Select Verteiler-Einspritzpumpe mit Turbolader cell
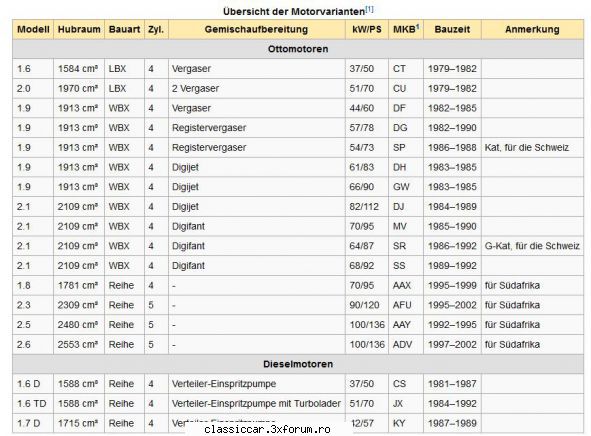Viewport: 591px width, 436px height. click(256, 404)
